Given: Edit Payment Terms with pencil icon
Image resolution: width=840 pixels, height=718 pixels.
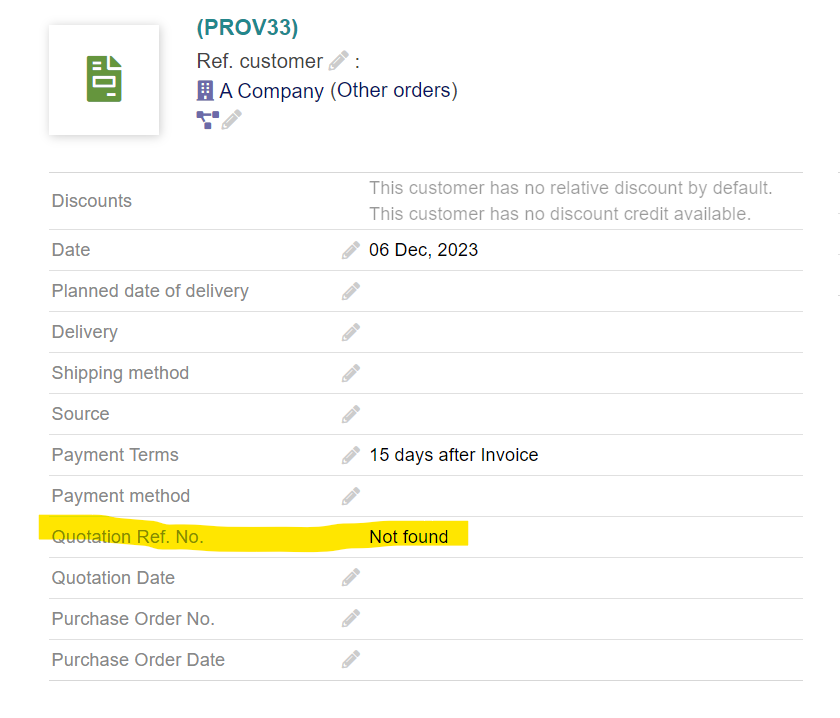Looking at the screenshot, I should pos(350,455).
